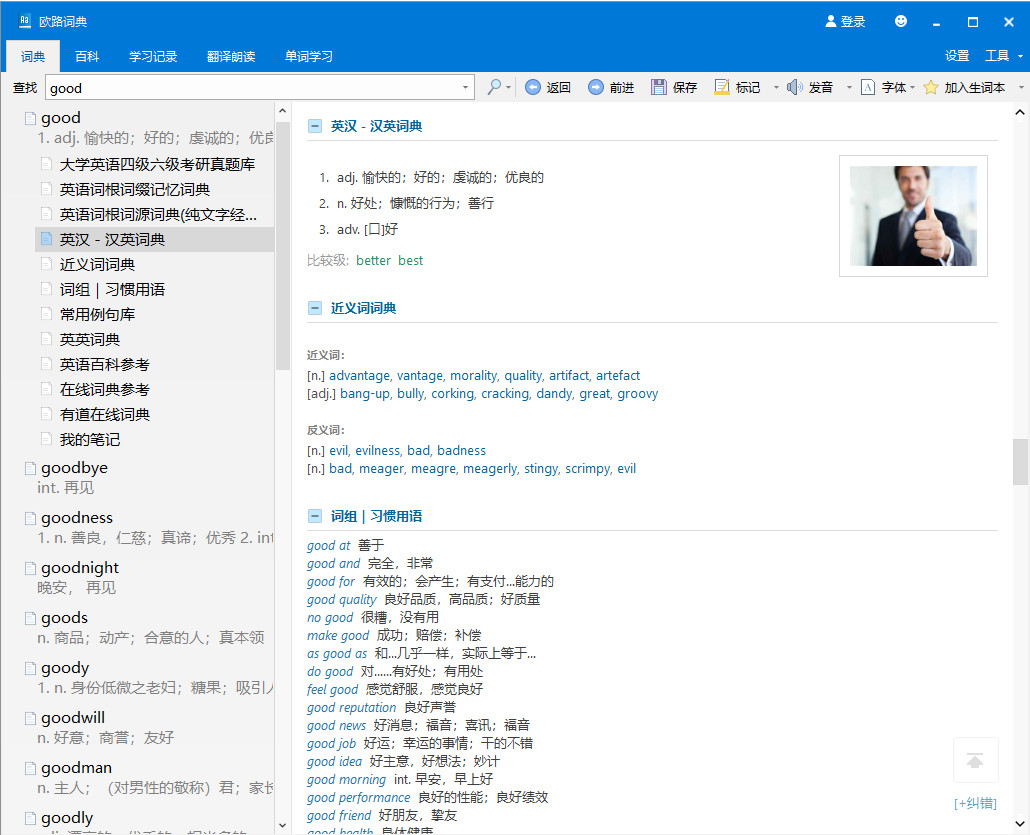
Task: Collapse the 英汉 - 汉英词典 section
Action: pyautogui.click(x=315, y=125)
